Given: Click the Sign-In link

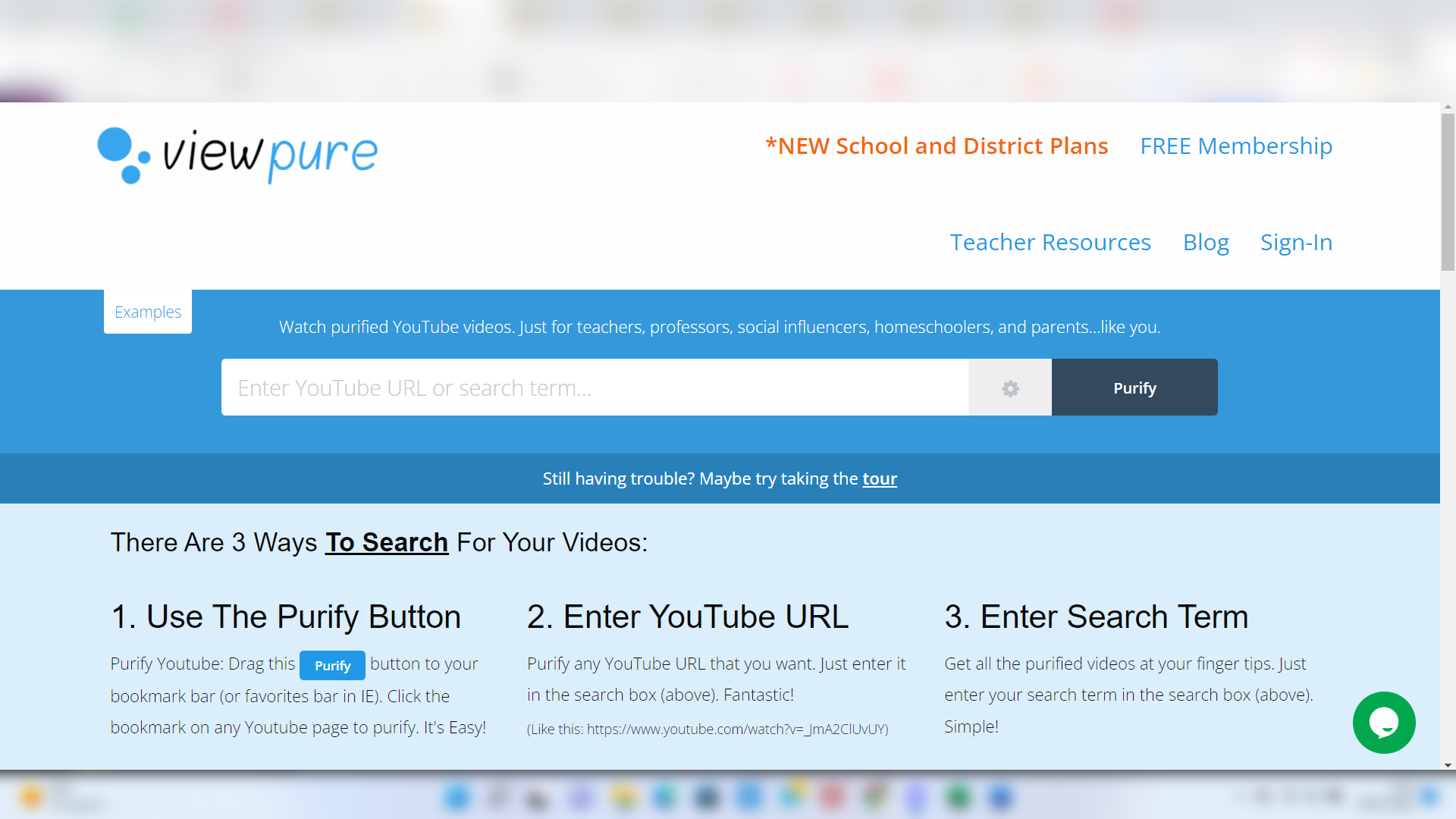Looking at the screenshot, I should 1296,242.
